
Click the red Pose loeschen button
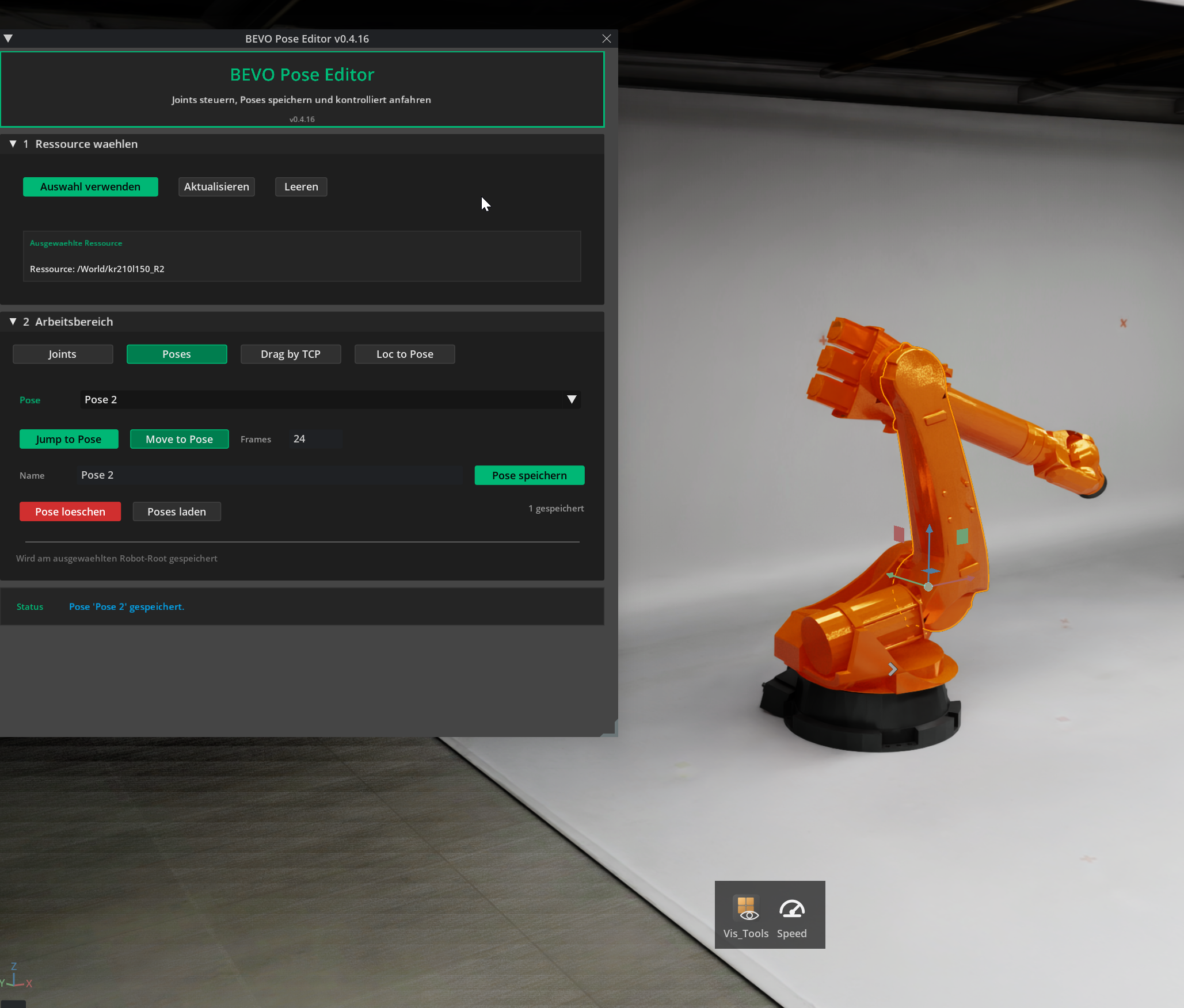point(70,511)
